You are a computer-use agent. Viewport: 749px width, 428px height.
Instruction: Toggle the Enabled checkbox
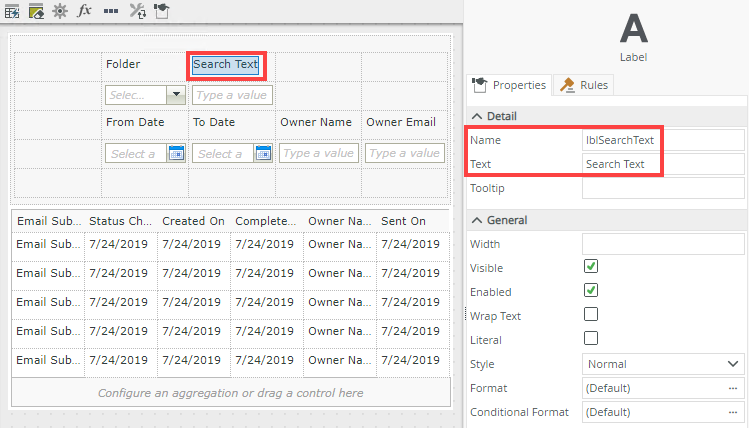tap(591, 290)
